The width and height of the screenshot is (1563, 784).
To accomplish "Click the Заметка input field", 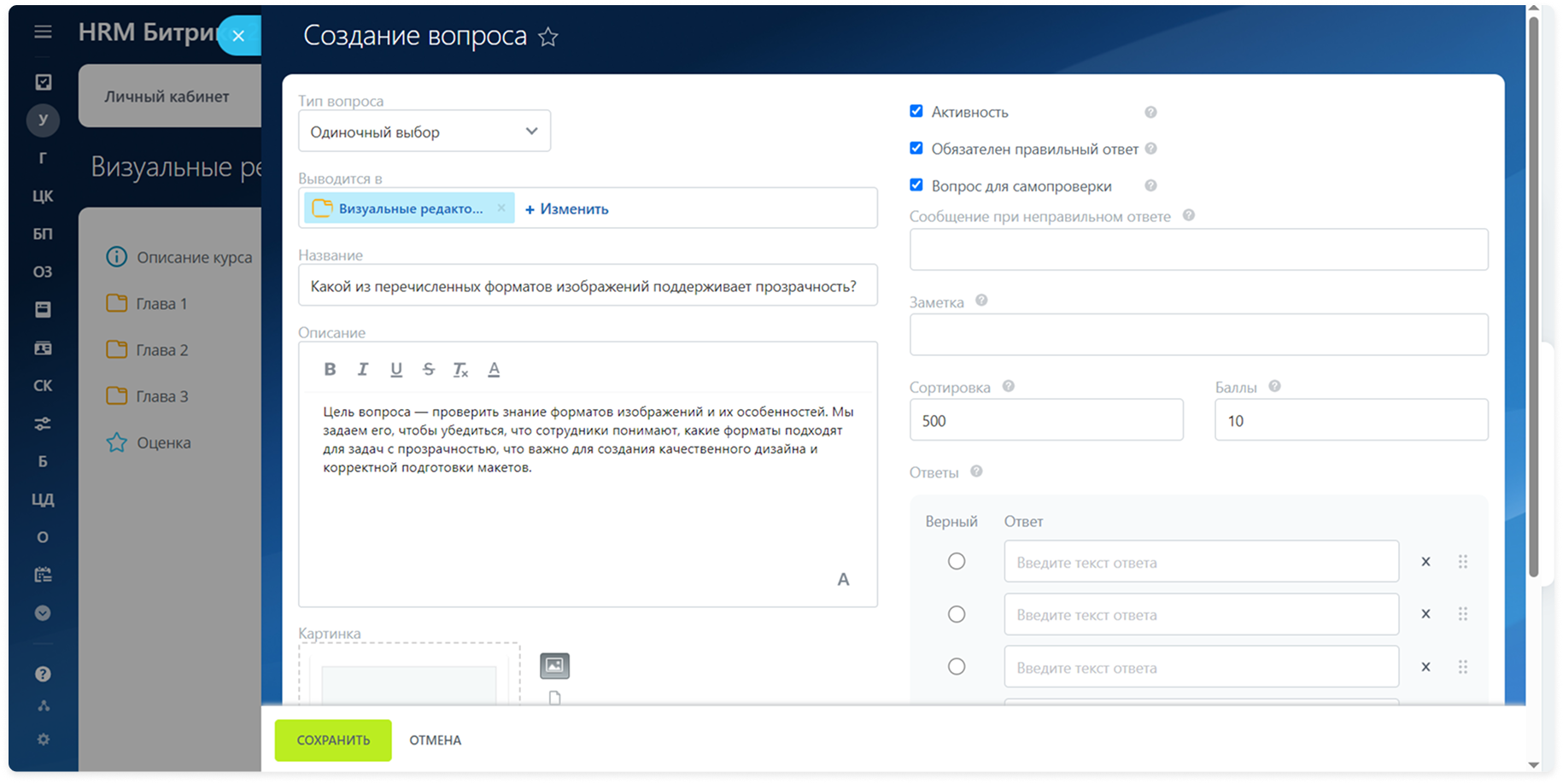I will [x=1198, y=334].
